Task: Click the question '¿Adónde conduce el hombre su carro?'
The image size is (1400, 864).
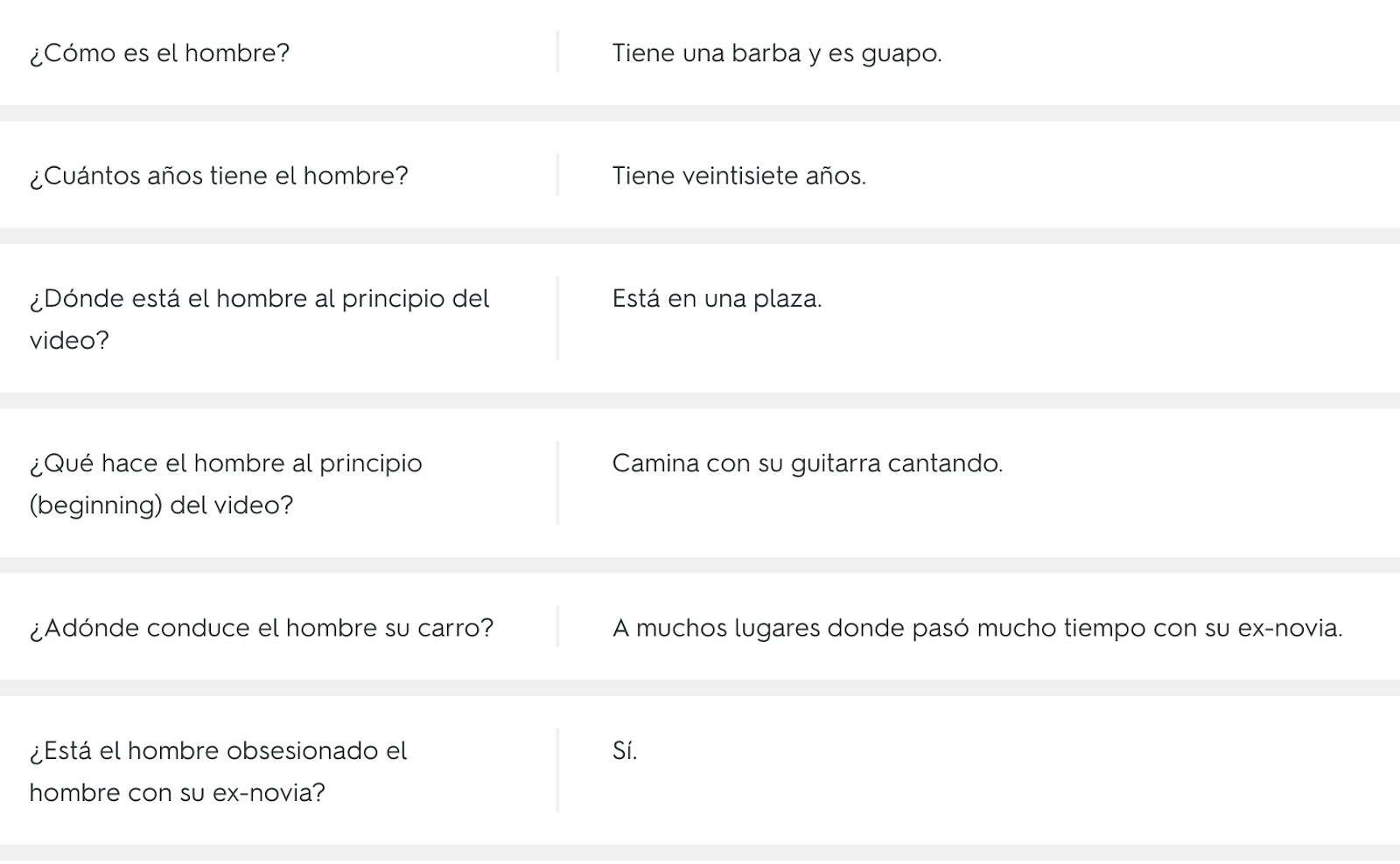Action: point(261,628)
